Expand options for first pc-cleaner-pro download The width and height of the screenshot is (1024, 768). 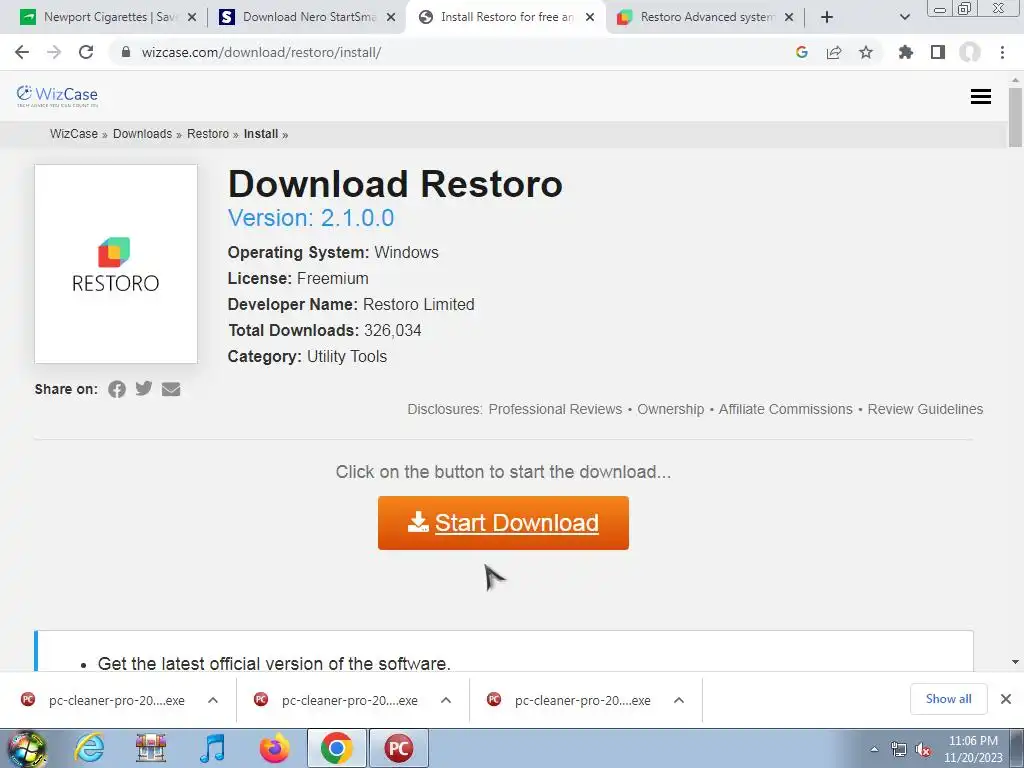tap(213, 700)
